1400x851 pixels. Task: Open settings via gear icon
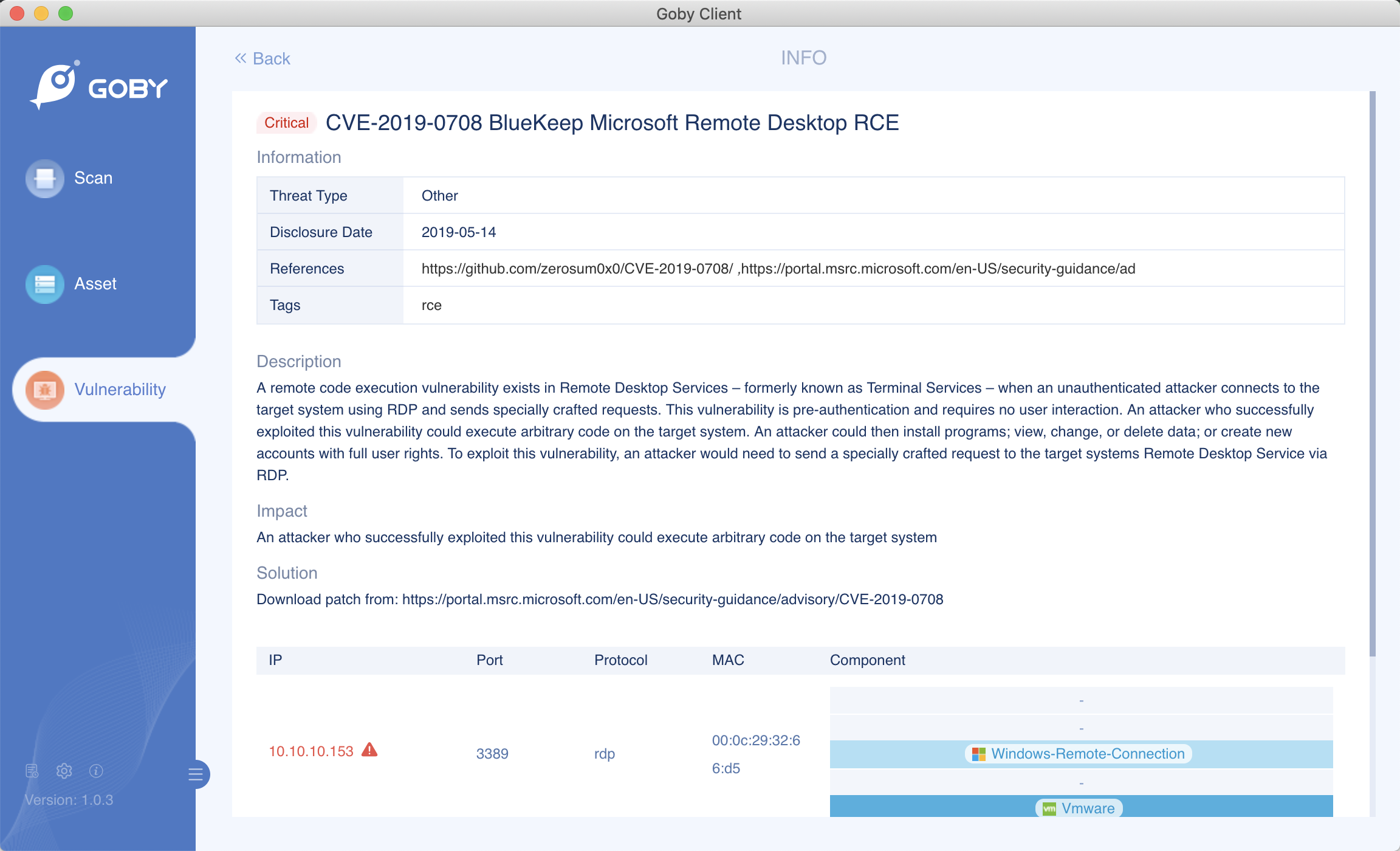click(64, 771)
